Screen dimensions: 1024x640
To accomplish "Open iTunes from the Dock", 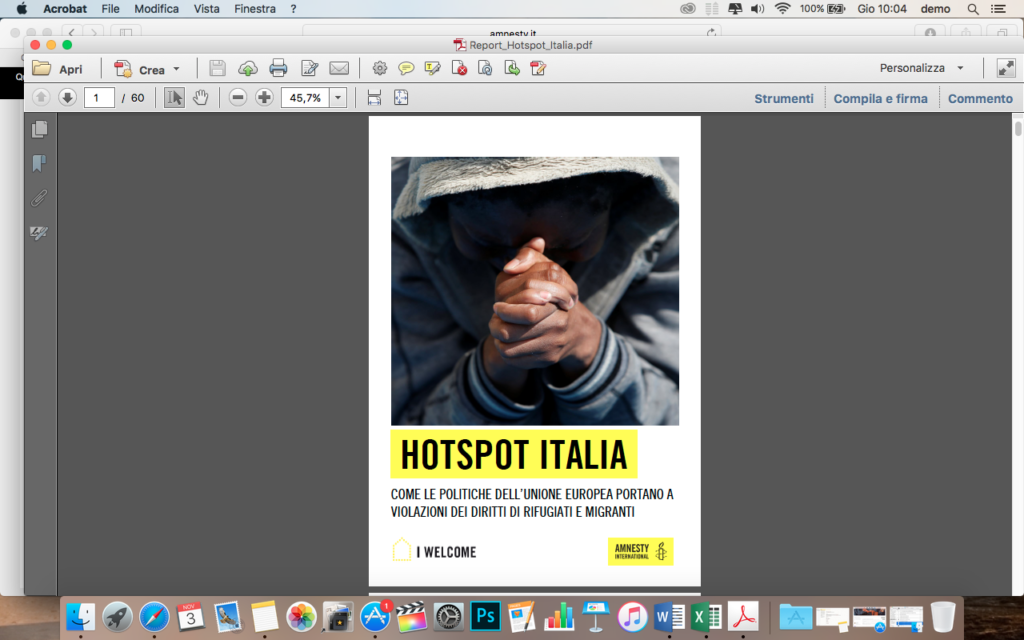I will click(632, 616).
